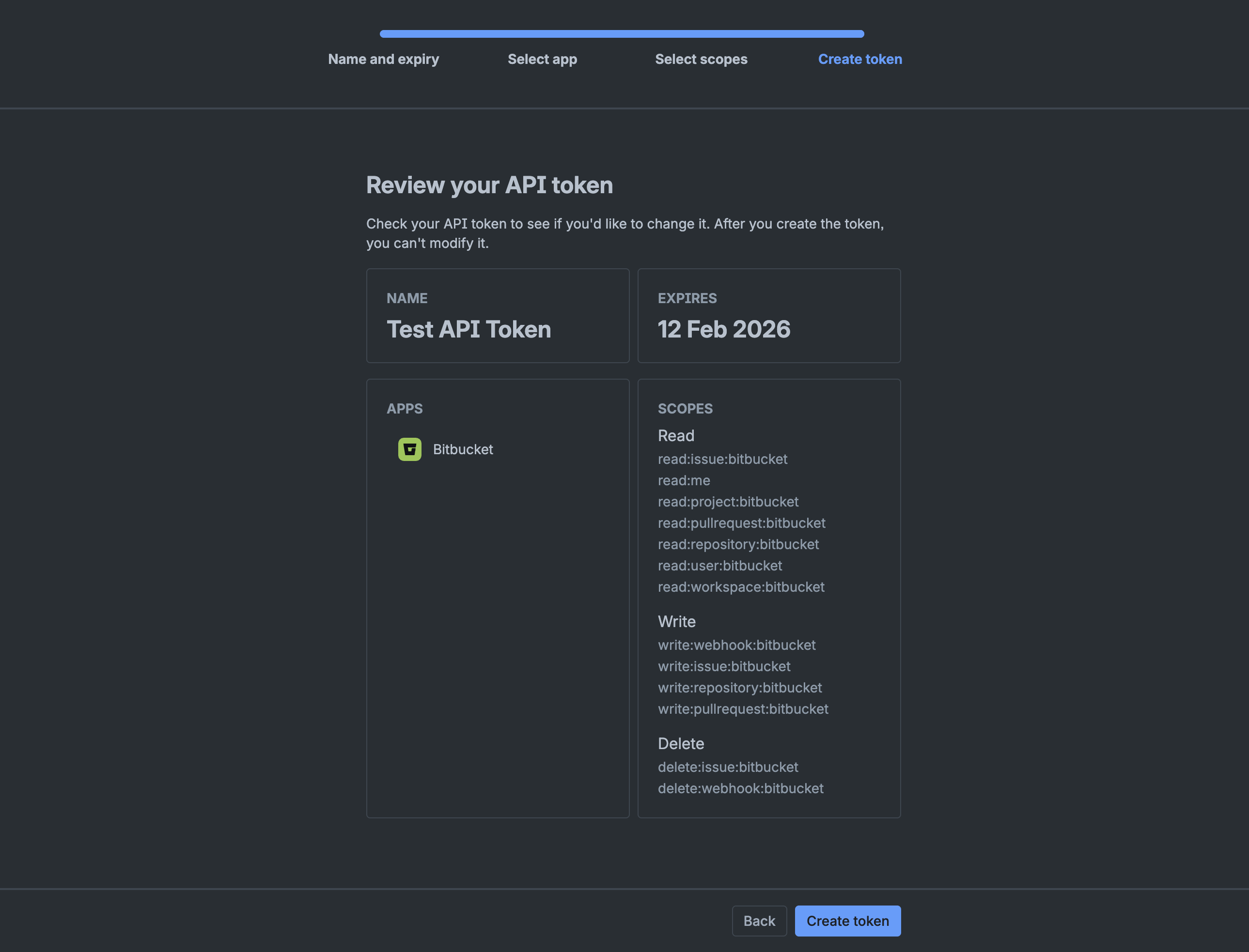The image size is (1249, 952).
Task: Go to the Select app step
Action: tap(542, 59)
